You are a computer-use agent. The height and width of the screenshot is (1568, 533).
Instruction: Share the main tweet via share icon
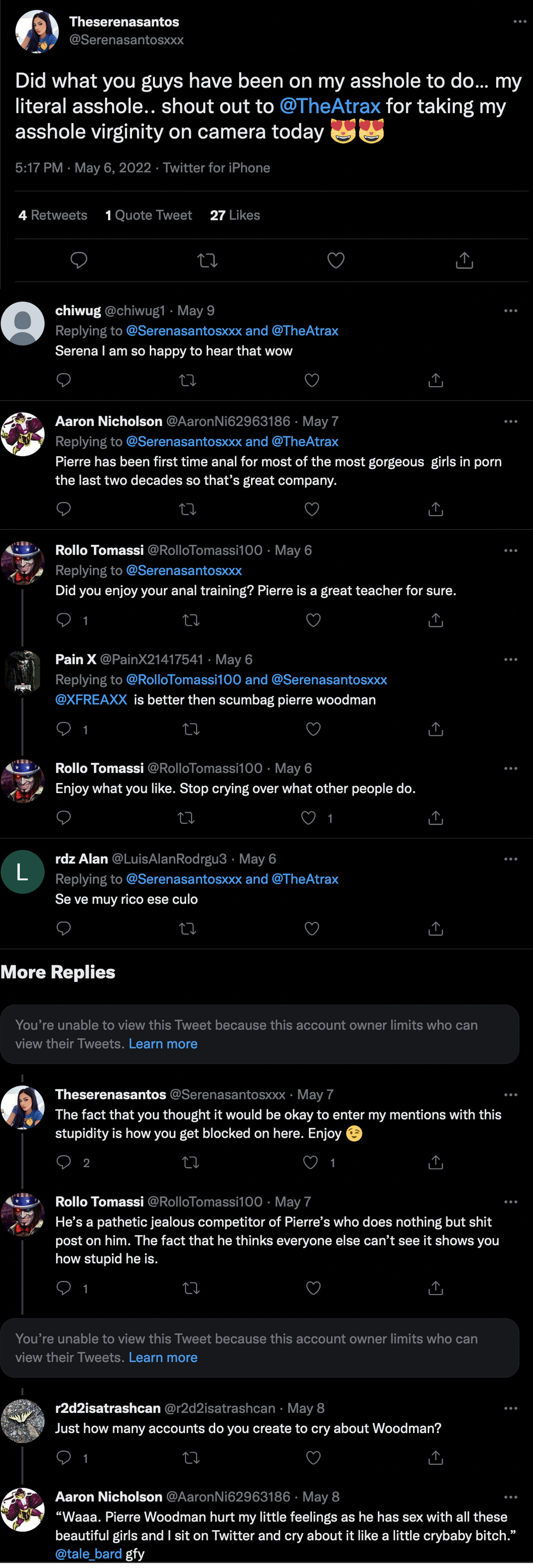pos(464,260)
